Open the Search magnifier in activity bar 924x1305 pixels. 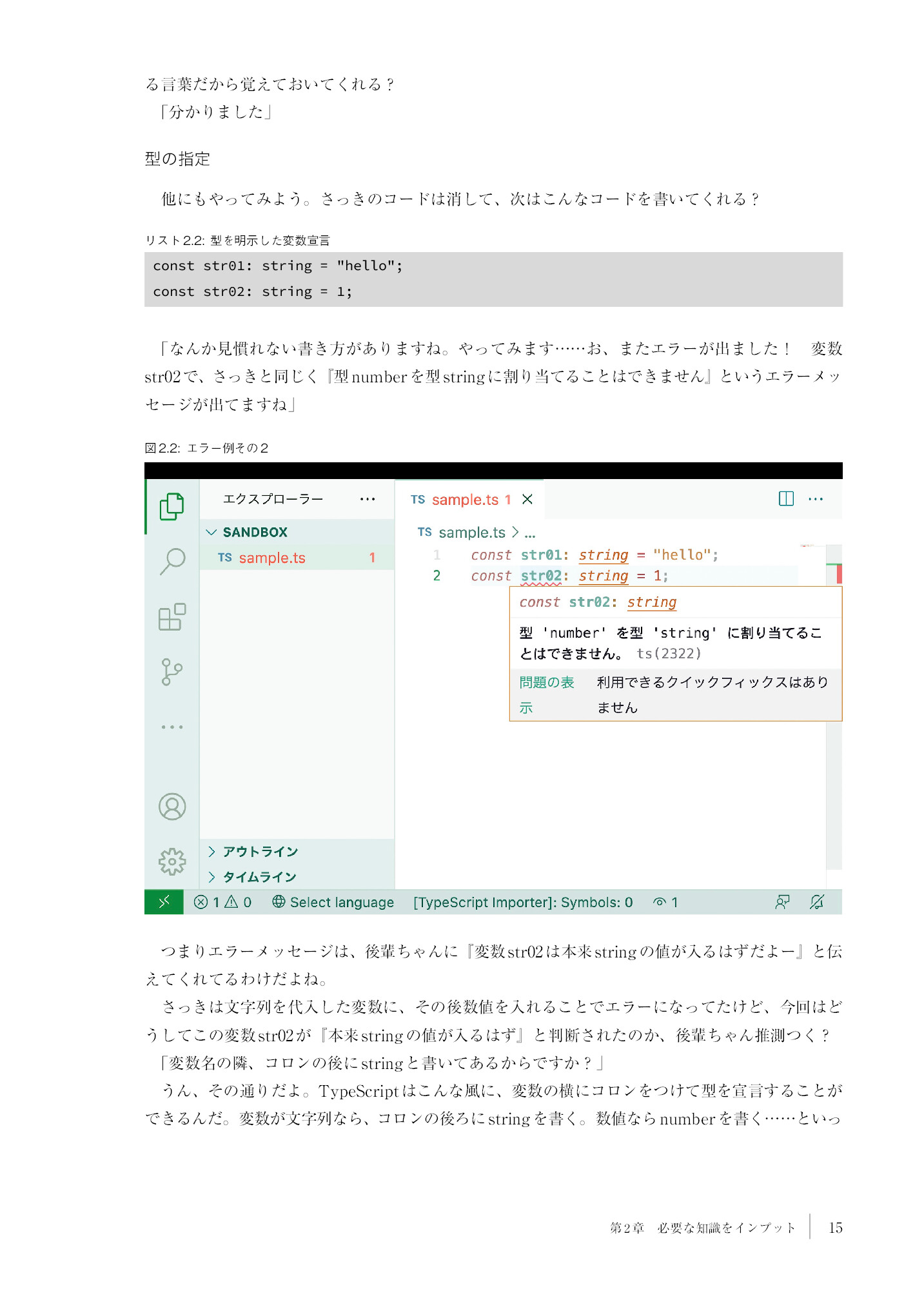[x=172, y=562]
